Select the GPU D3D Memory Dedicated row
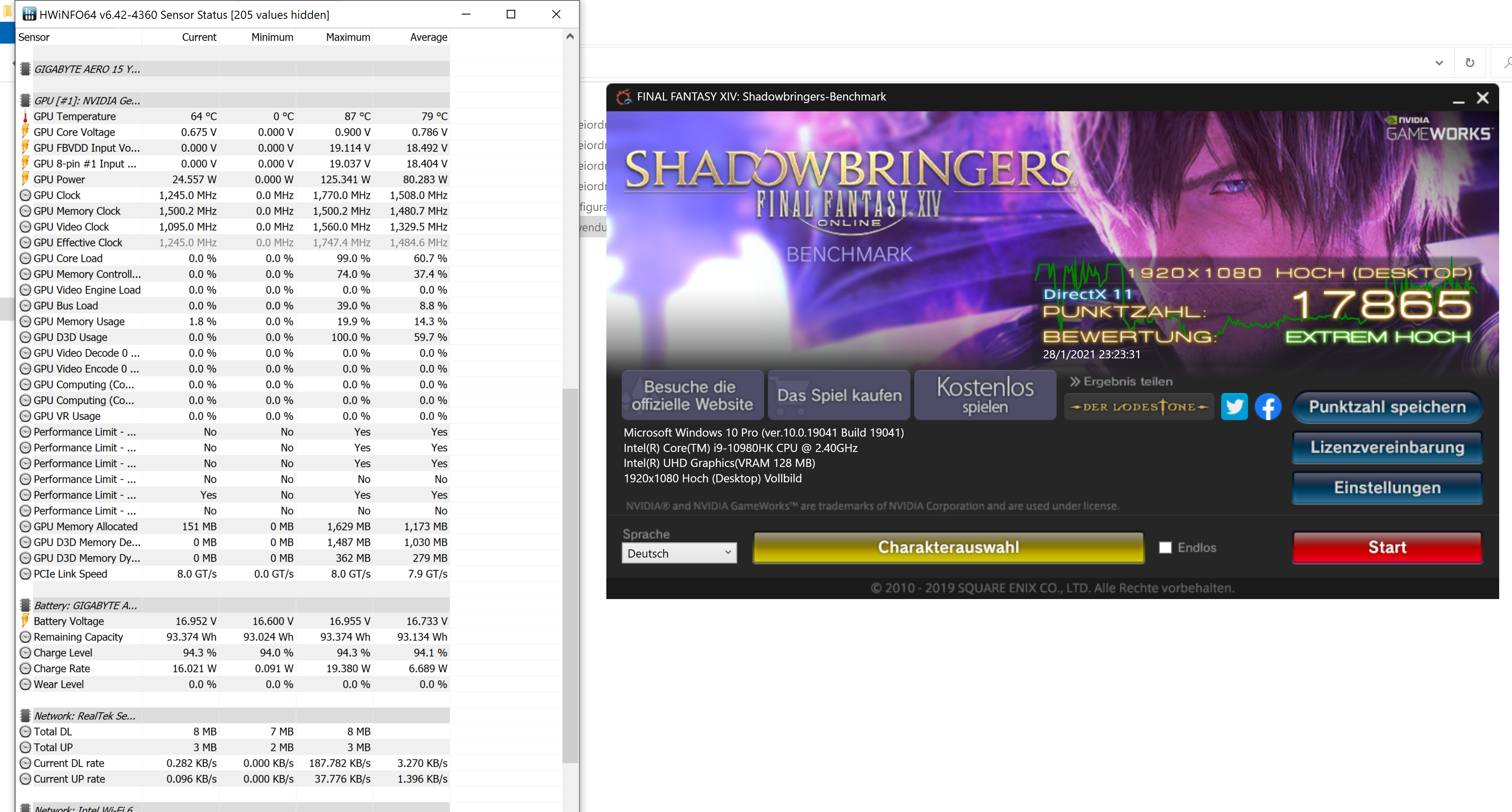 233,542
